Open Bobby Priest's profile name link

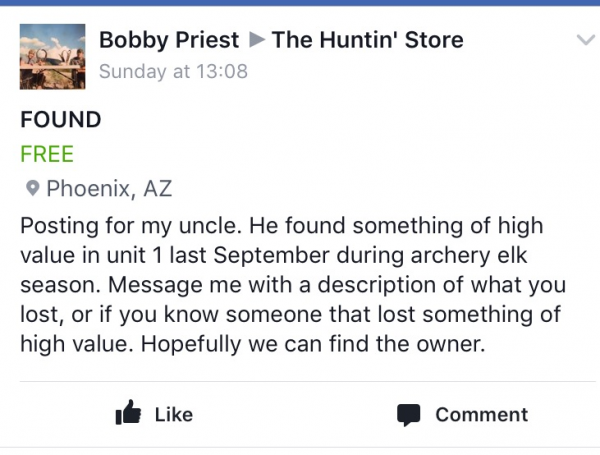[169, 41]
